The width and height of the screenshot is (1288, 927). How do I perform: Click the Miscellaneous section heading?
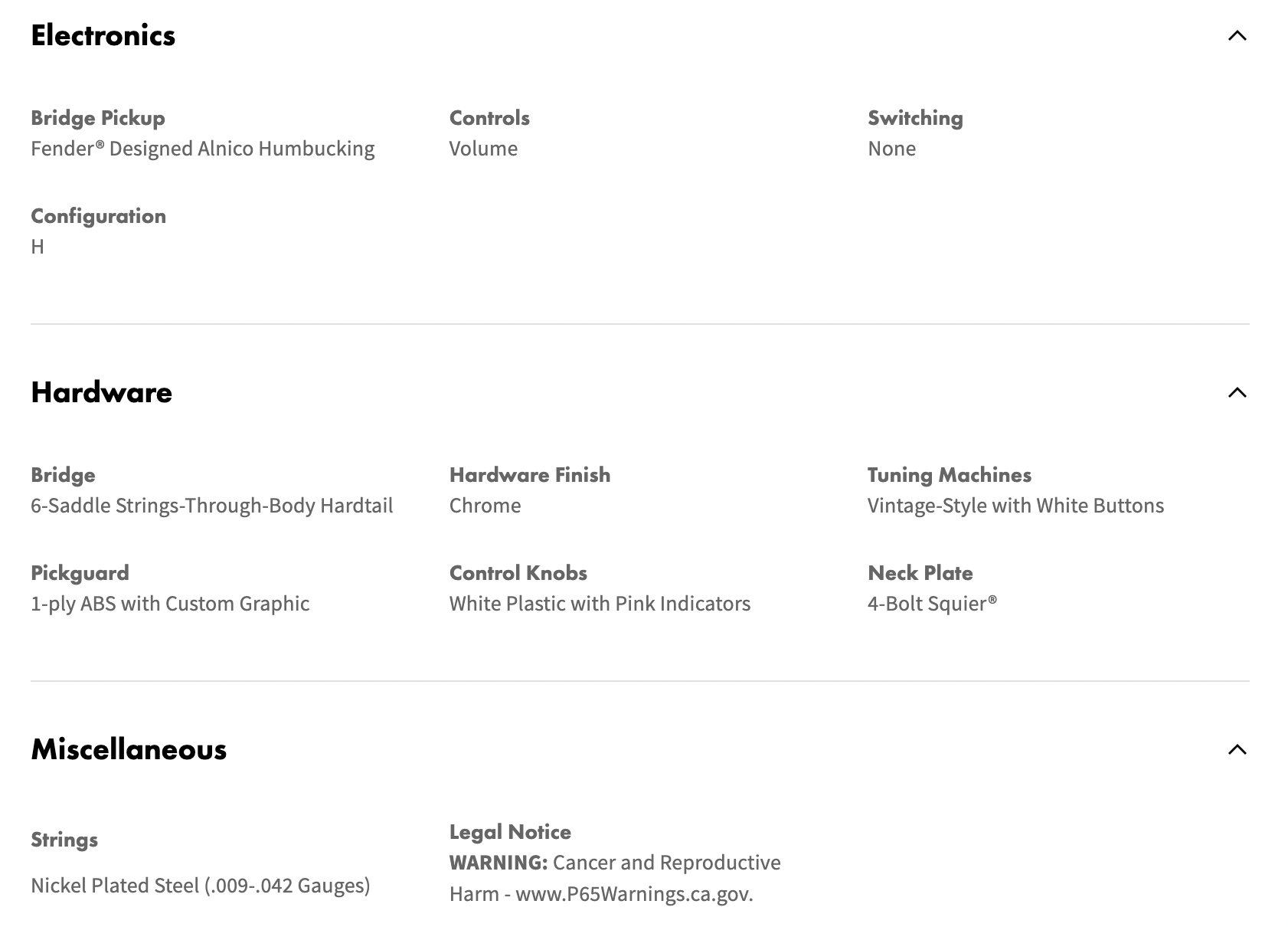tap(129, 749)
